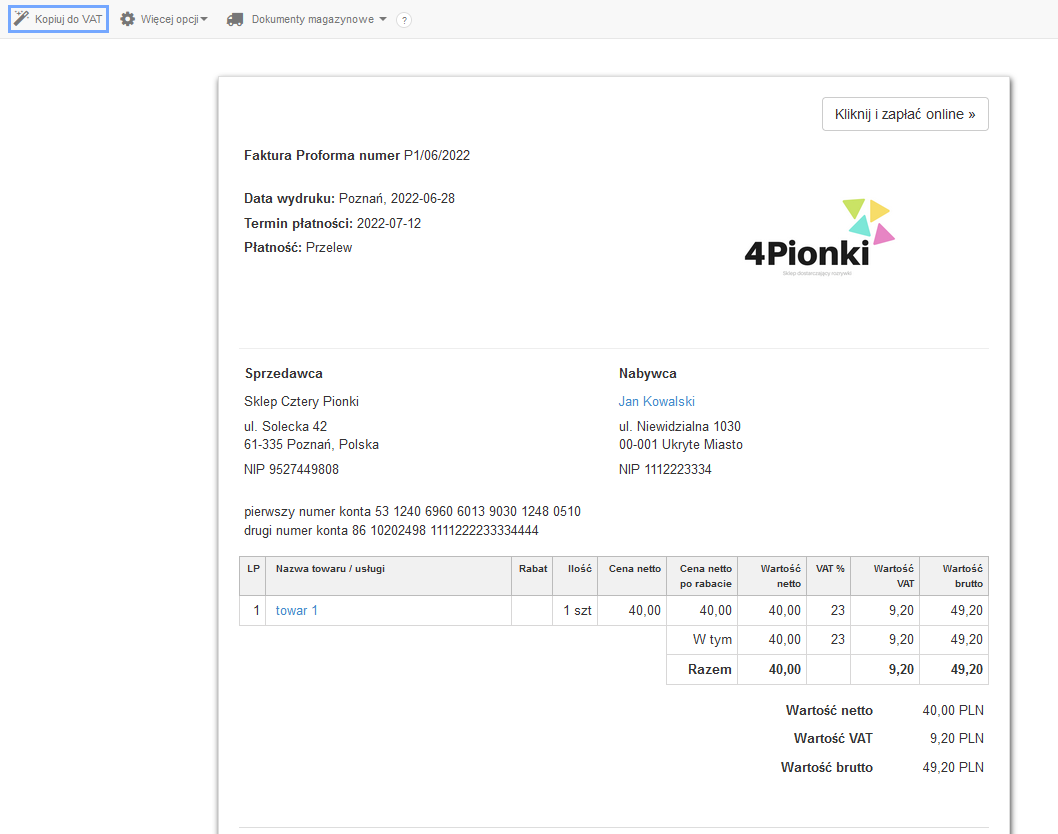Click payment method Przelew
Screen dimensions: 1058x834
coord(329,248)
